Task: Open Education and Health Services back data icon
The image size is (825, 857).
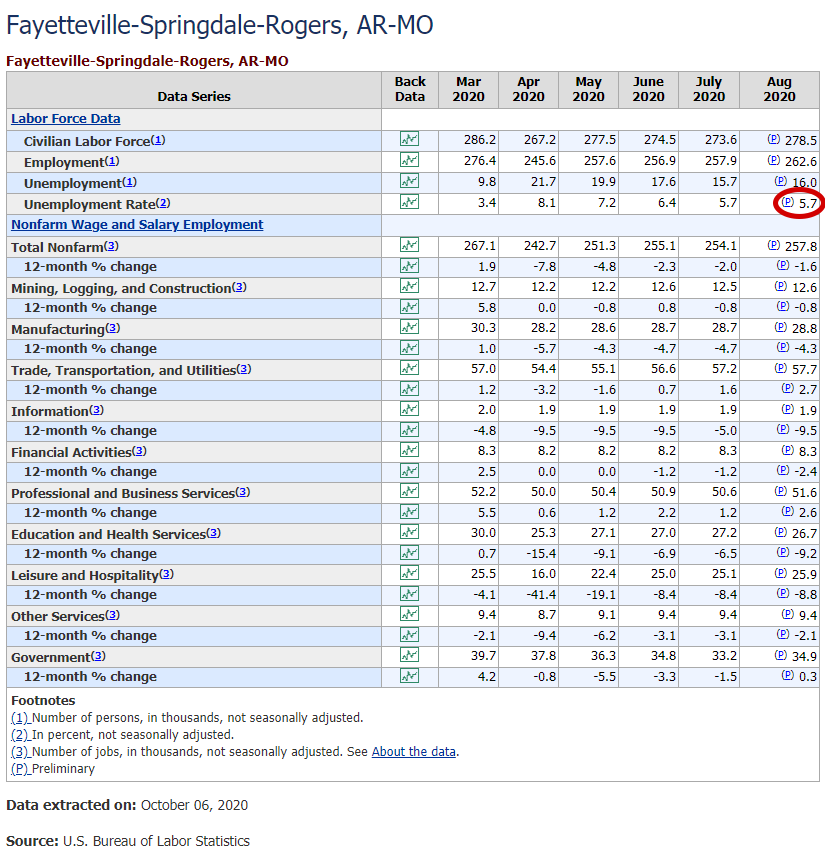Action: [x=409, y=532]
